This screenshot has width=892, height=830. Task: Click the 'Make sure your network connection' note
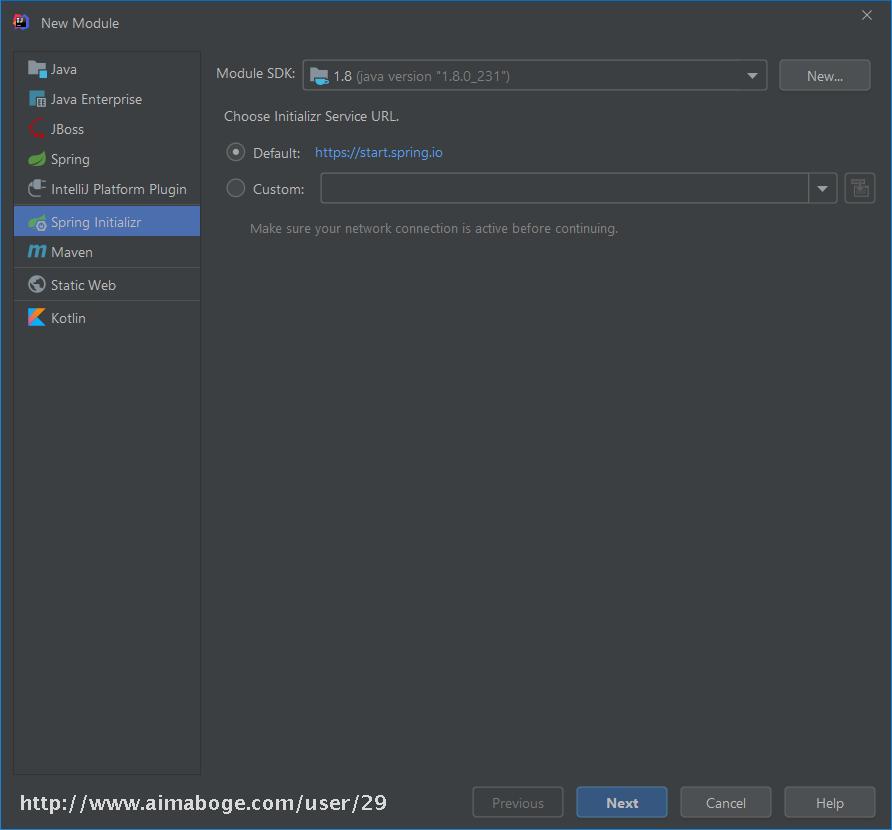[434, 228]
